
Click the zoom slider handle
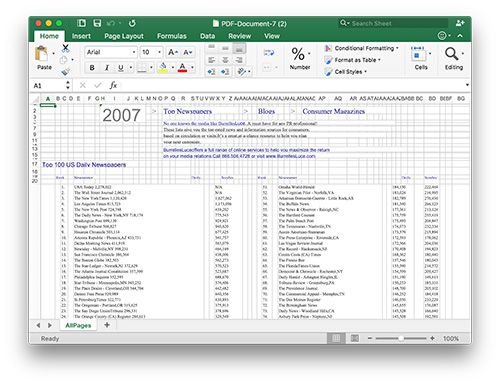click(401, 338)
